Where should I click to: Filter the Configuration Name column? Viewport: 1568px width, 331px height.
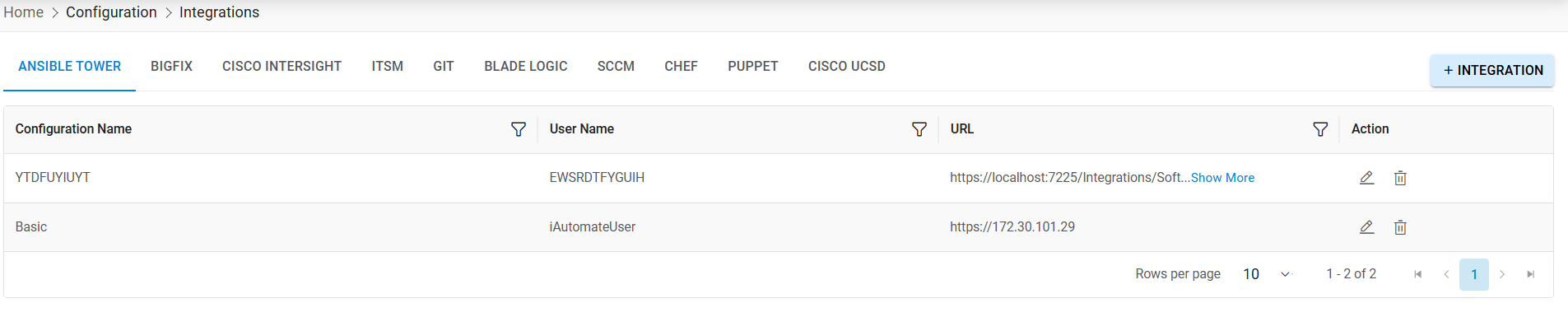pos(519,129)
